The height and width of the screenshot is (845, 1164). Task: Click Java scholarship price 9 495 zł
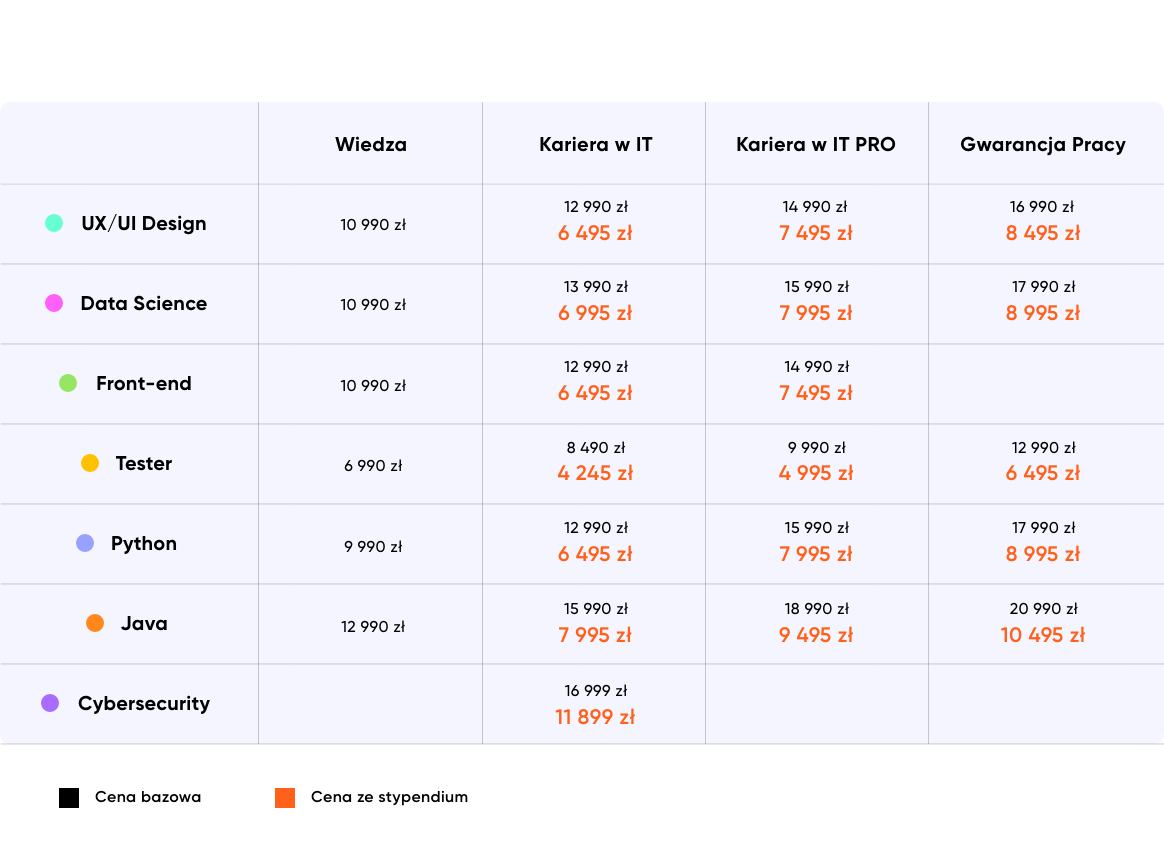[x=816, y=636]
